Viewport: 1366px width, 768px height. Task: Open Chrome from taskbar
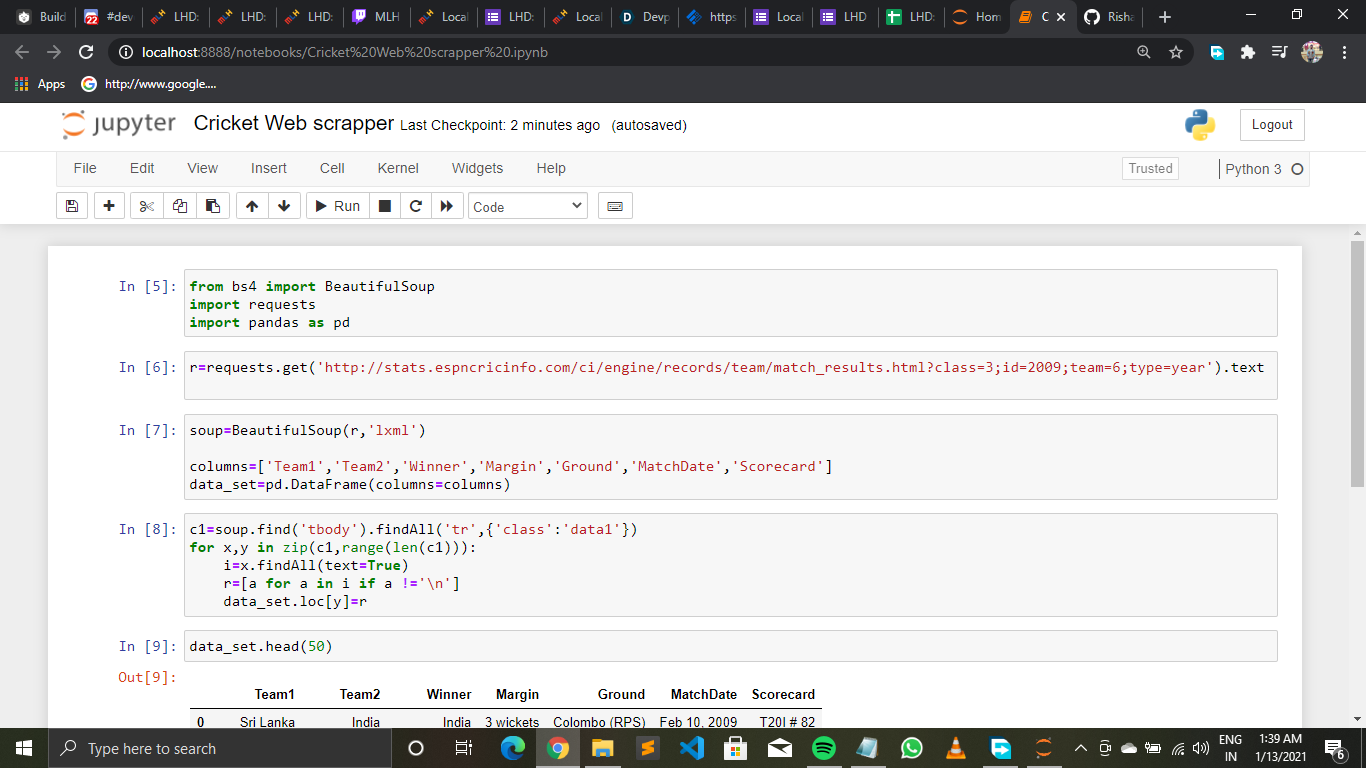pyautogui.click(x=558, y=748)
